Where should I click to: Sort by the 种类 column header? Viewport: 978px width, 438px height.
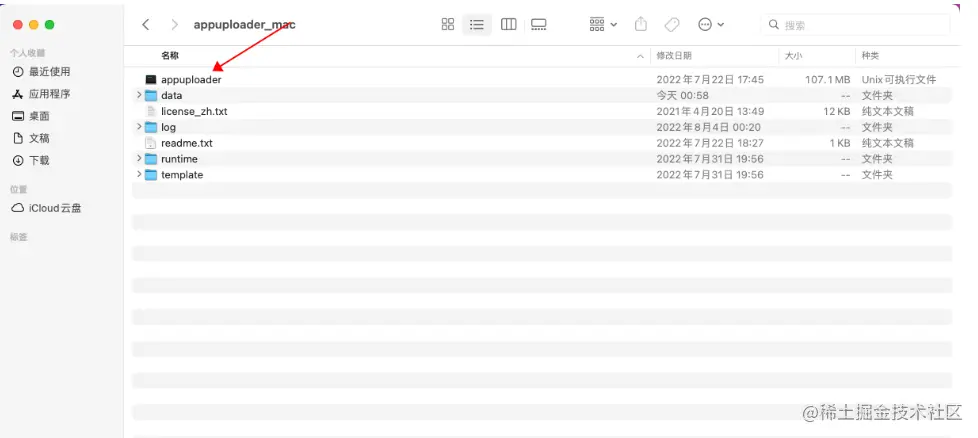pyautogui.click(x=870, y=56)
